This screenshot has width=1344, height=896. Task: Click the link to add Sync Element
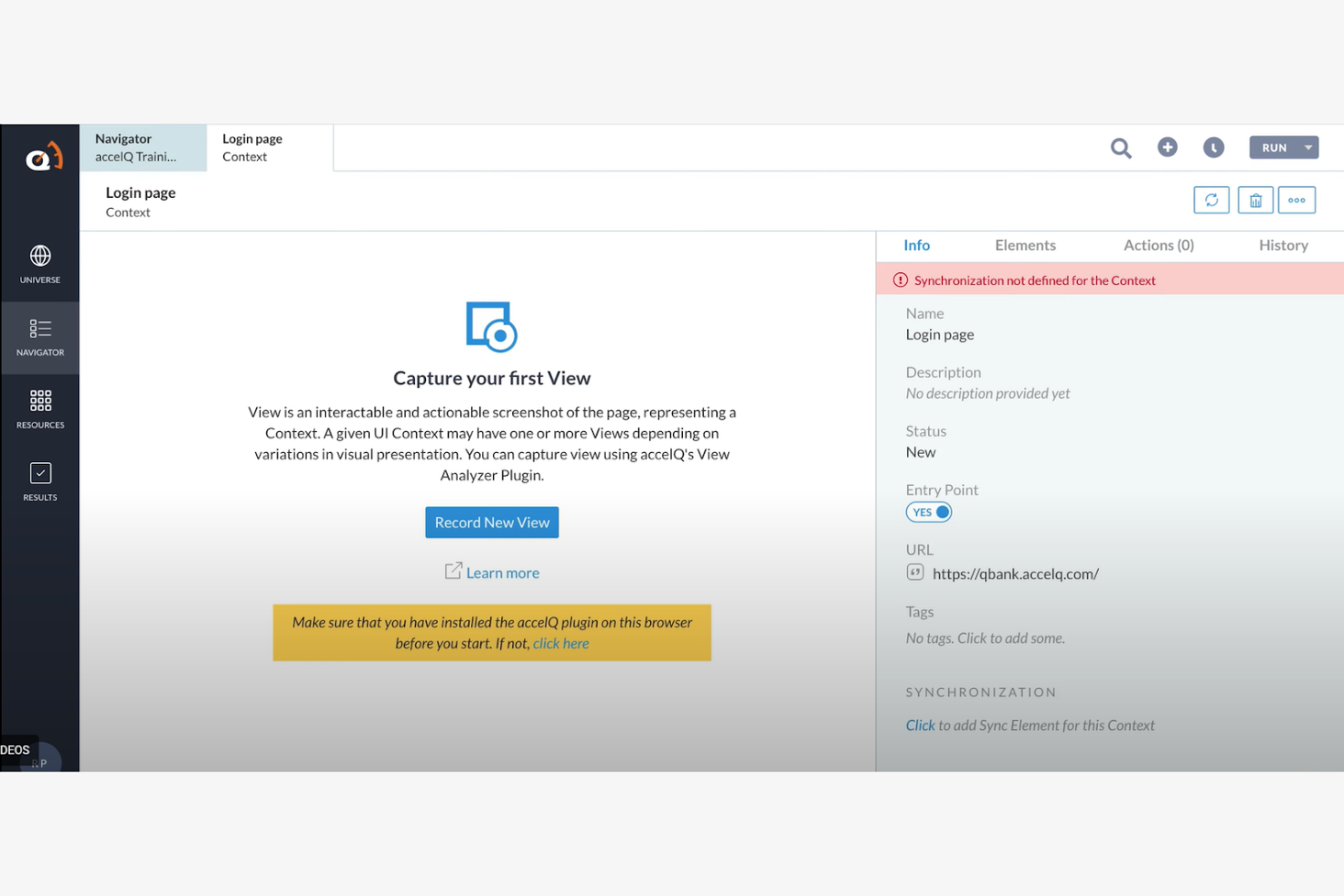920,725
